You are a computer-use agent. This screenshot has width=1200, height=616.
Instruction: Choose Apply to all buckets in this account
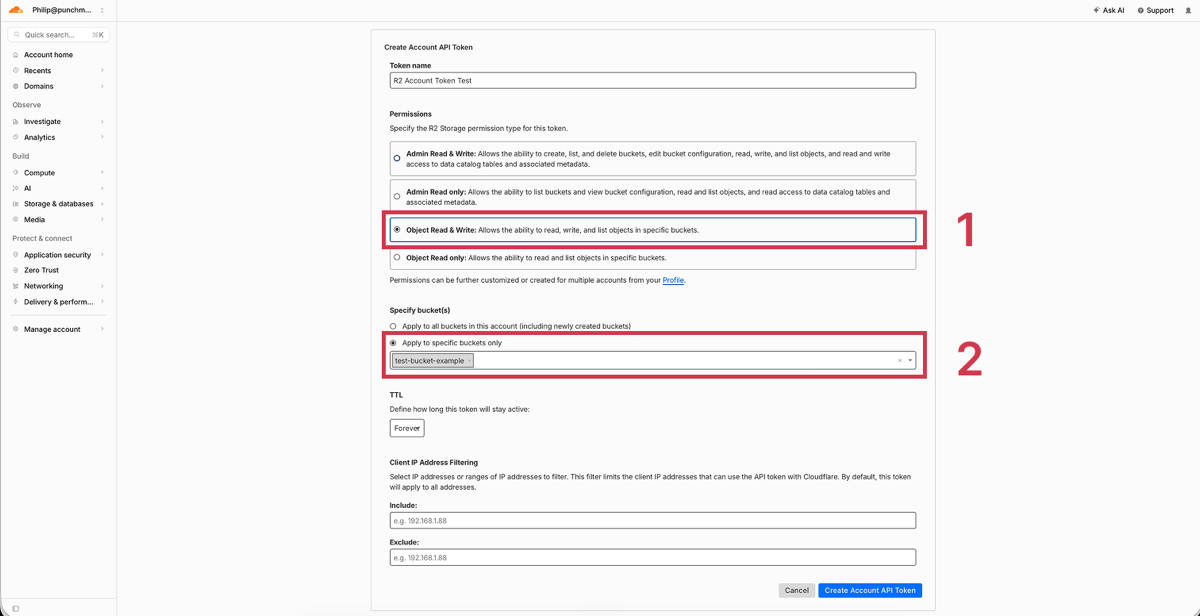tap(393, 326)
